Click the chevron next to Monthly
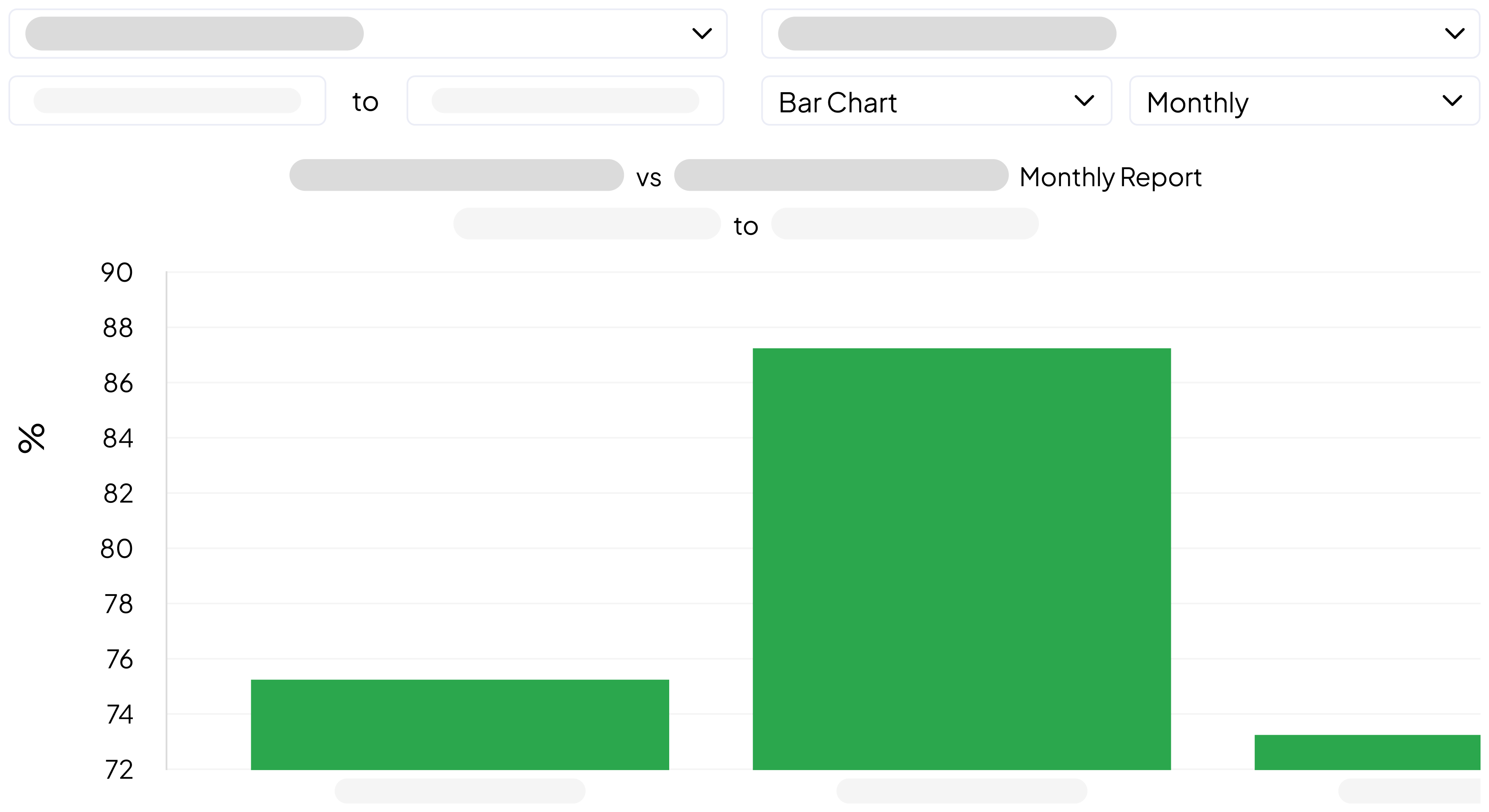 [1453, 101]
